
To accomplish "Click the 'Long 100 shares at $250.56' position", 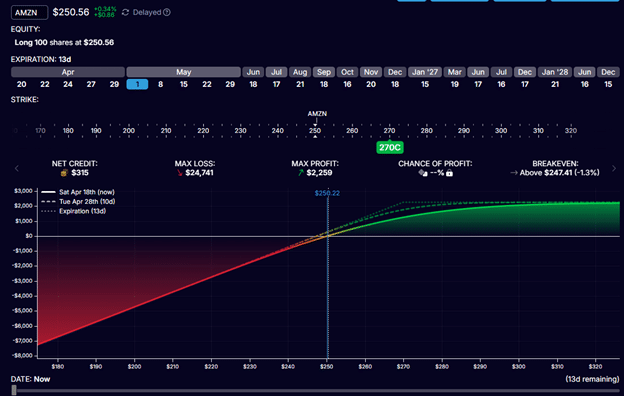I will click(x=64, y=43).
